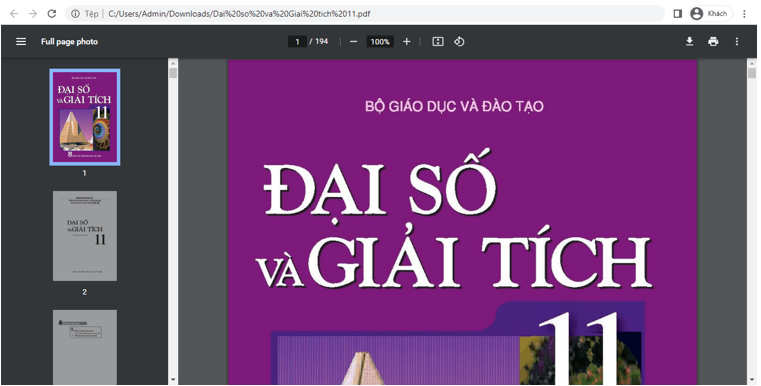This screenshot has width=761, height=386.
Task: Select the Full page photo title
Action: (69, 42)
